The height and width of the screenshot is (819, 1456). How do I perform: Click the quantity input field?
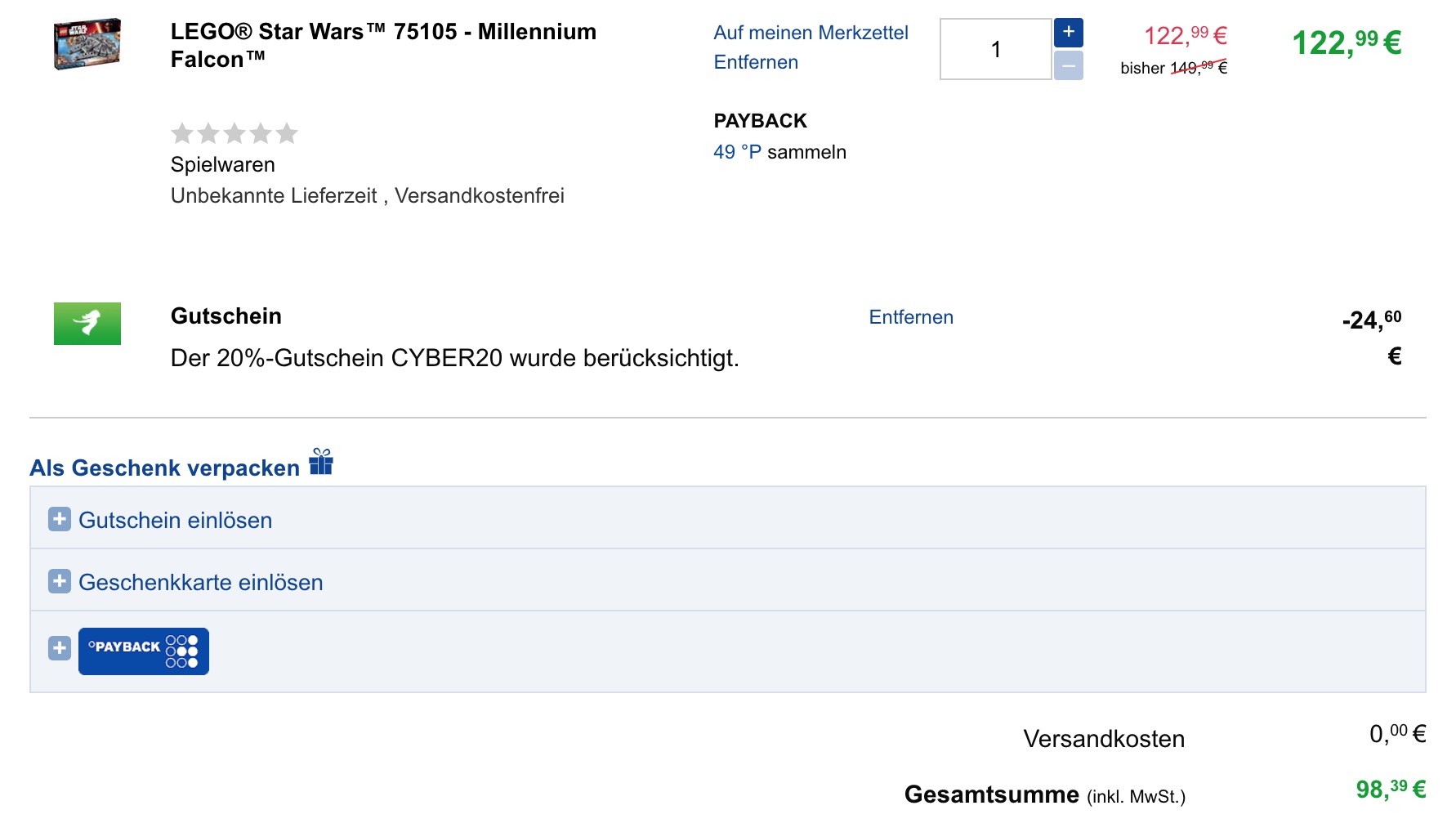(x=995, y=50)
